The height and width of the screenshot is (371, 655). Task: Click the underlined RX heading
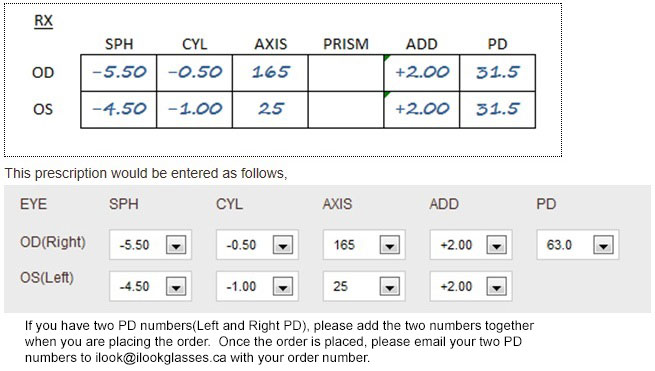click(43, 21)
